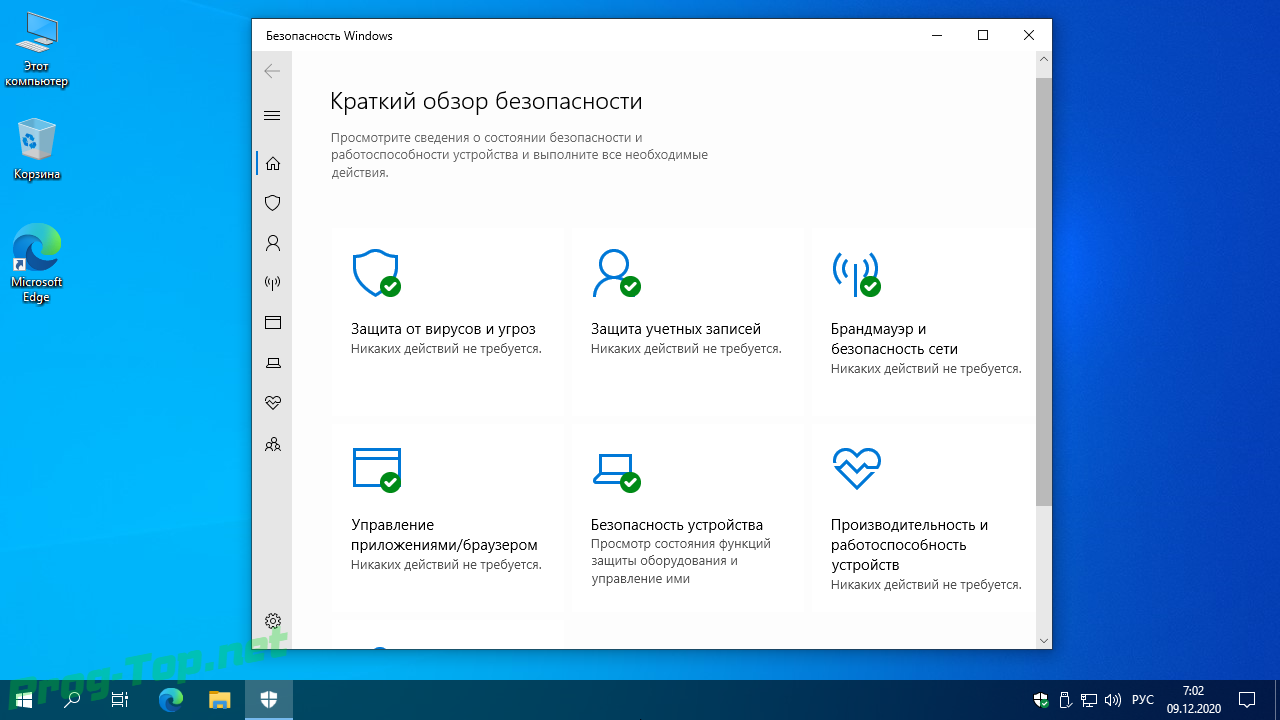Click the scrollbar down arrow

tap(1043, 640)
